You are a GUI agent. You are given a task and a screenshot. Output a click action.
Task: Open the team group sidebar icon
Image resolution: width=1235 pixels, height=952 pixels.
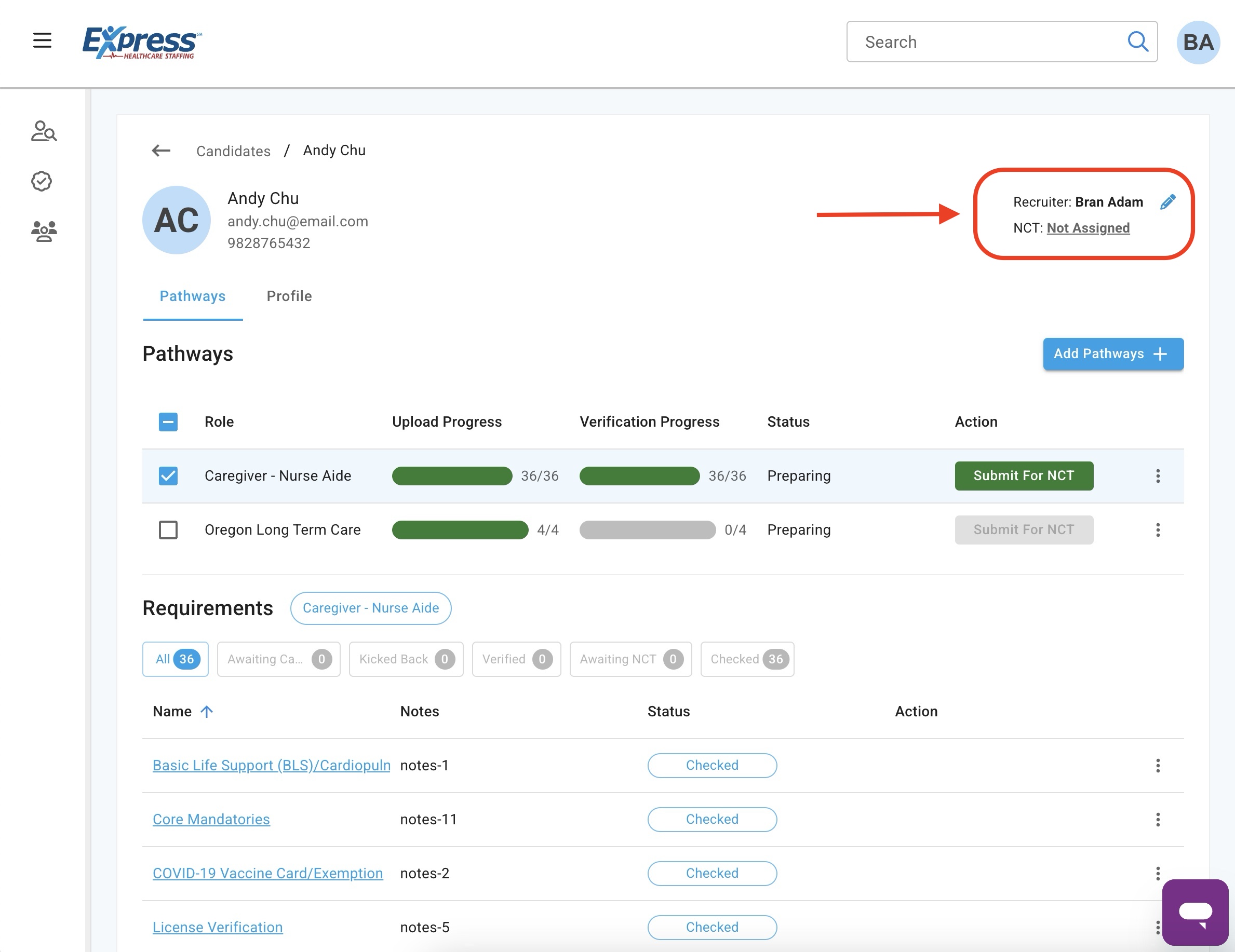point(44,231)
